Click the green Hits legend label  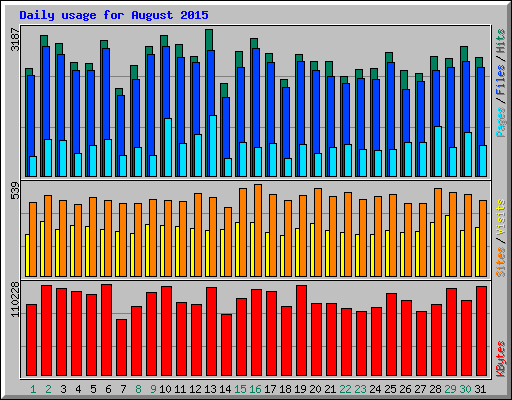[x=500, y=41]
